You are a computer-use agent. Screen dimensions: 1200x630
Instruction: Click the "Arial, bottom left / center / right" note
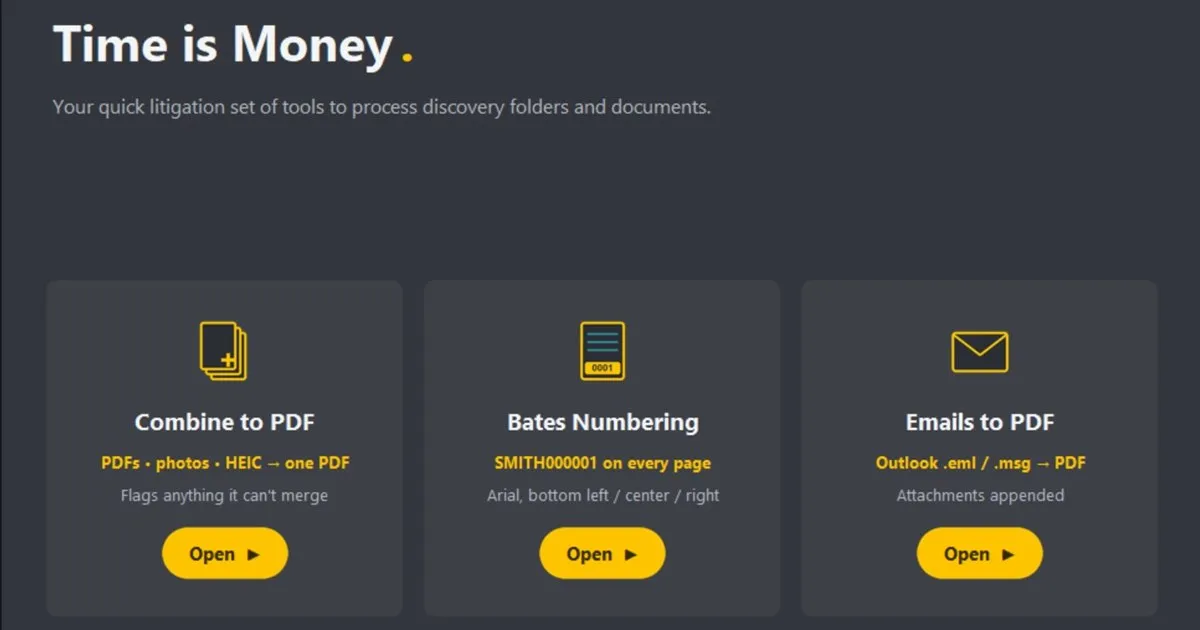[603, 495]
